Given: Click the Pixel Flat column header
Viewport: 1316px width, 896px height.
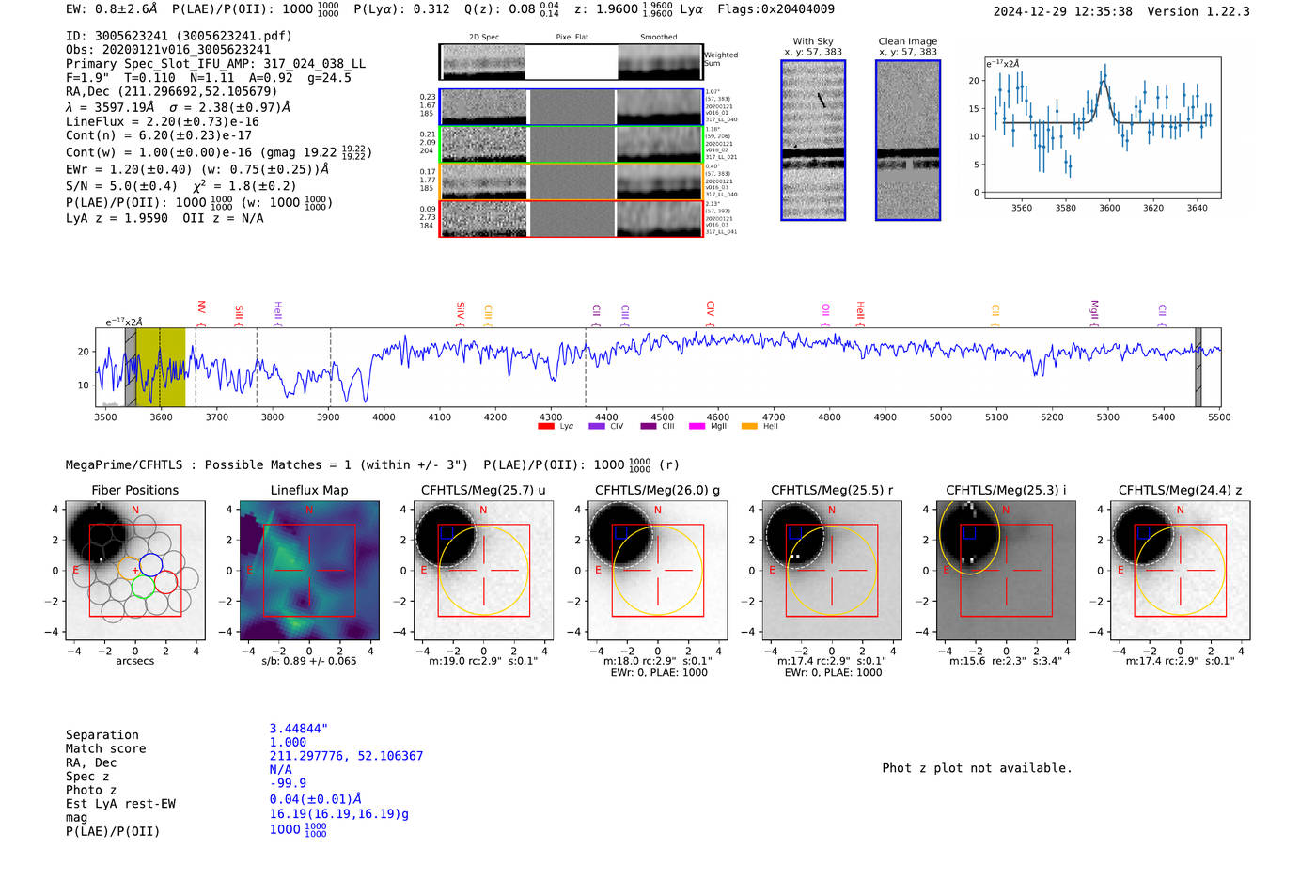Looking at the screenshot, I should pyautogui.click(x=572, y=38).
